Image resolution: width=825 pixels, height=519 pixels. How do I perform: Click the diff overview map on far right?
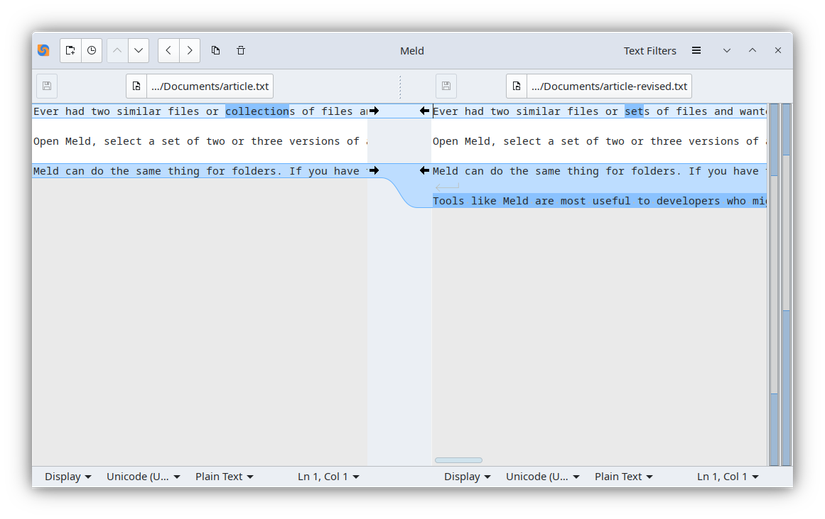point(786,284)
